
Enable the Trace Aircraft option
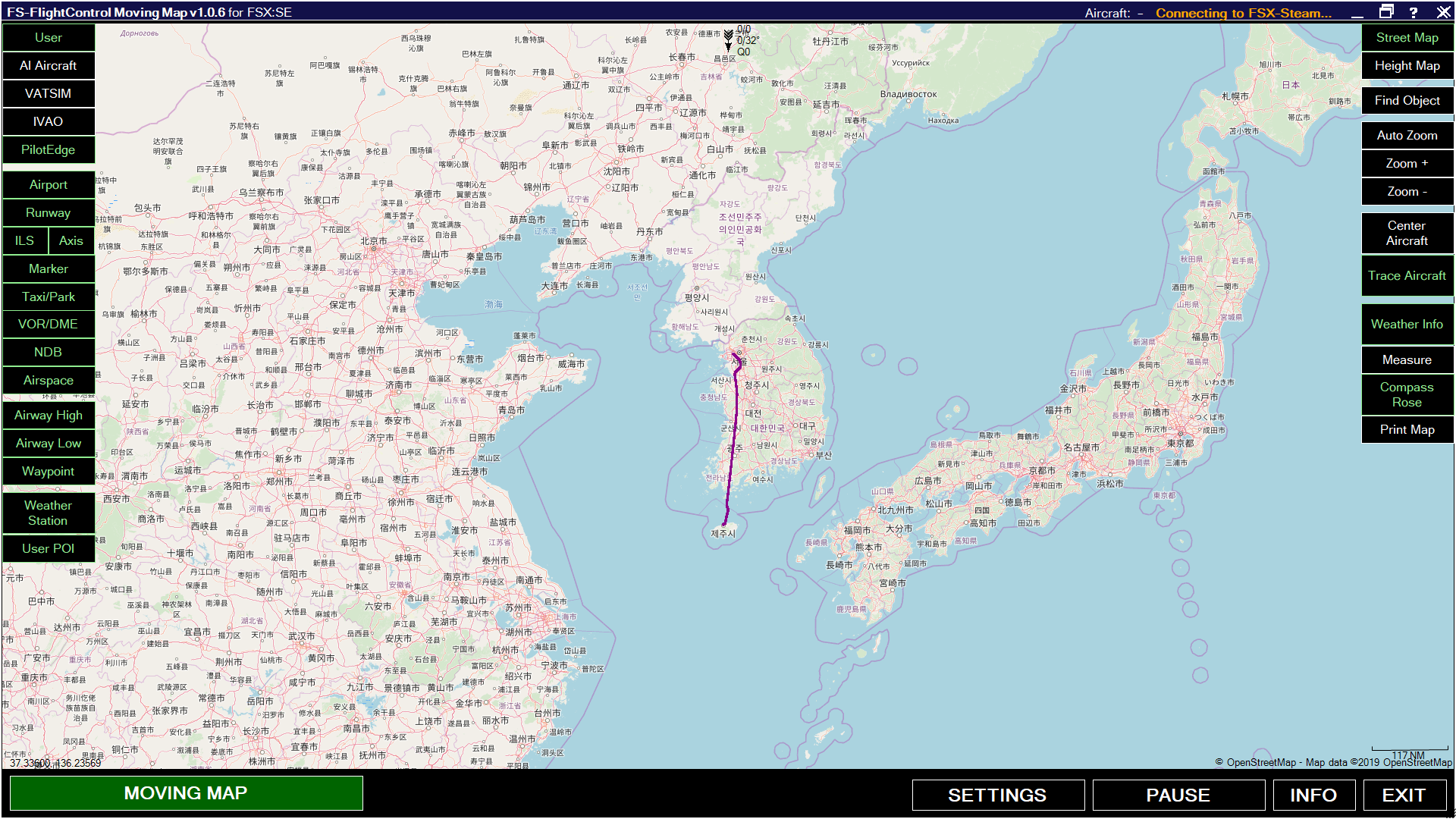tap(1407, 275)
